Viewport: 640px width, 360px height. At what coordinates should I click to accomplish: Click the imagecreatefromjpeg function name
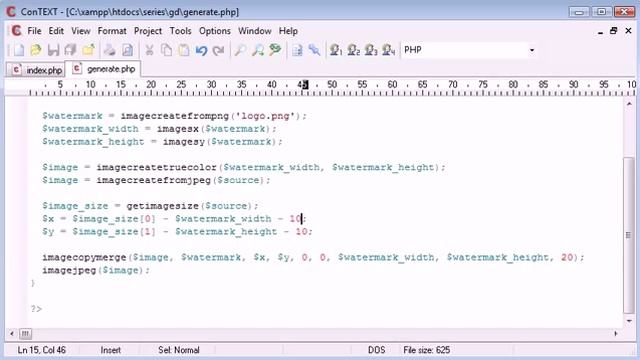point(153,180)
